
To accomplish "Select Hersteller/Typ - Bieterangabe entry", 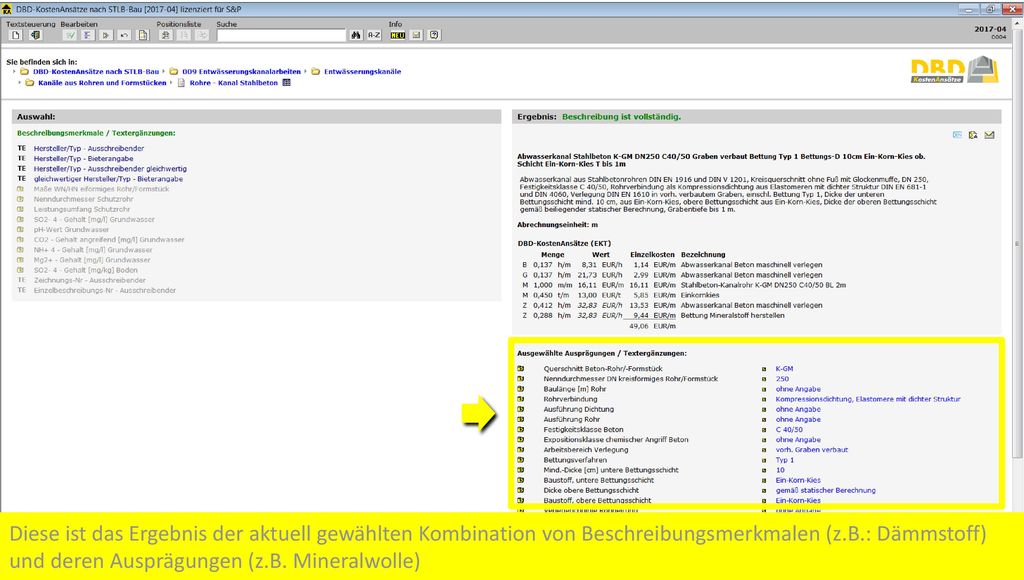I will [84, 159].
